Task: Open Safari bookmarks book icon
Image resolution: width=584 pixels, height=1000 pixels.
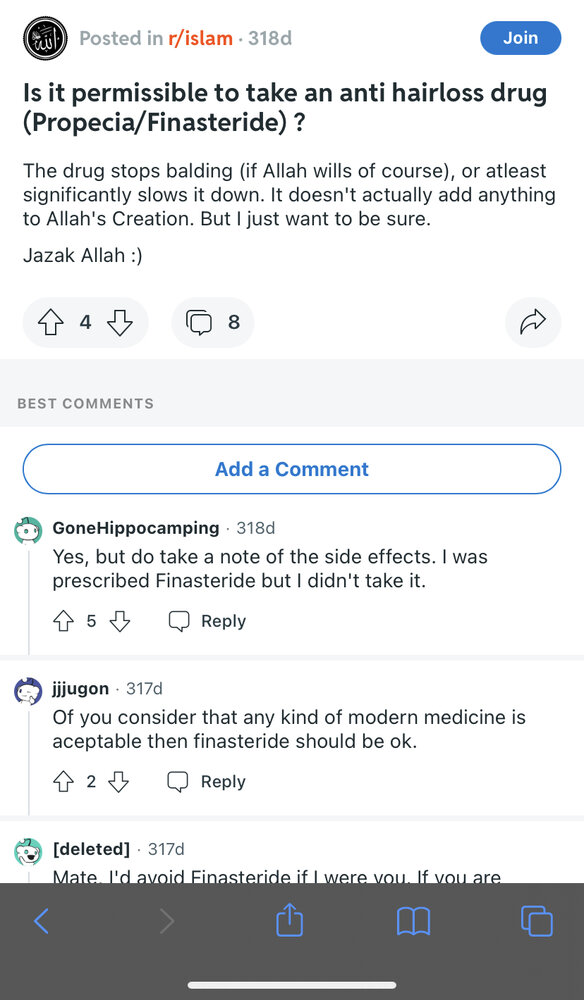Action: coord(413,922)
